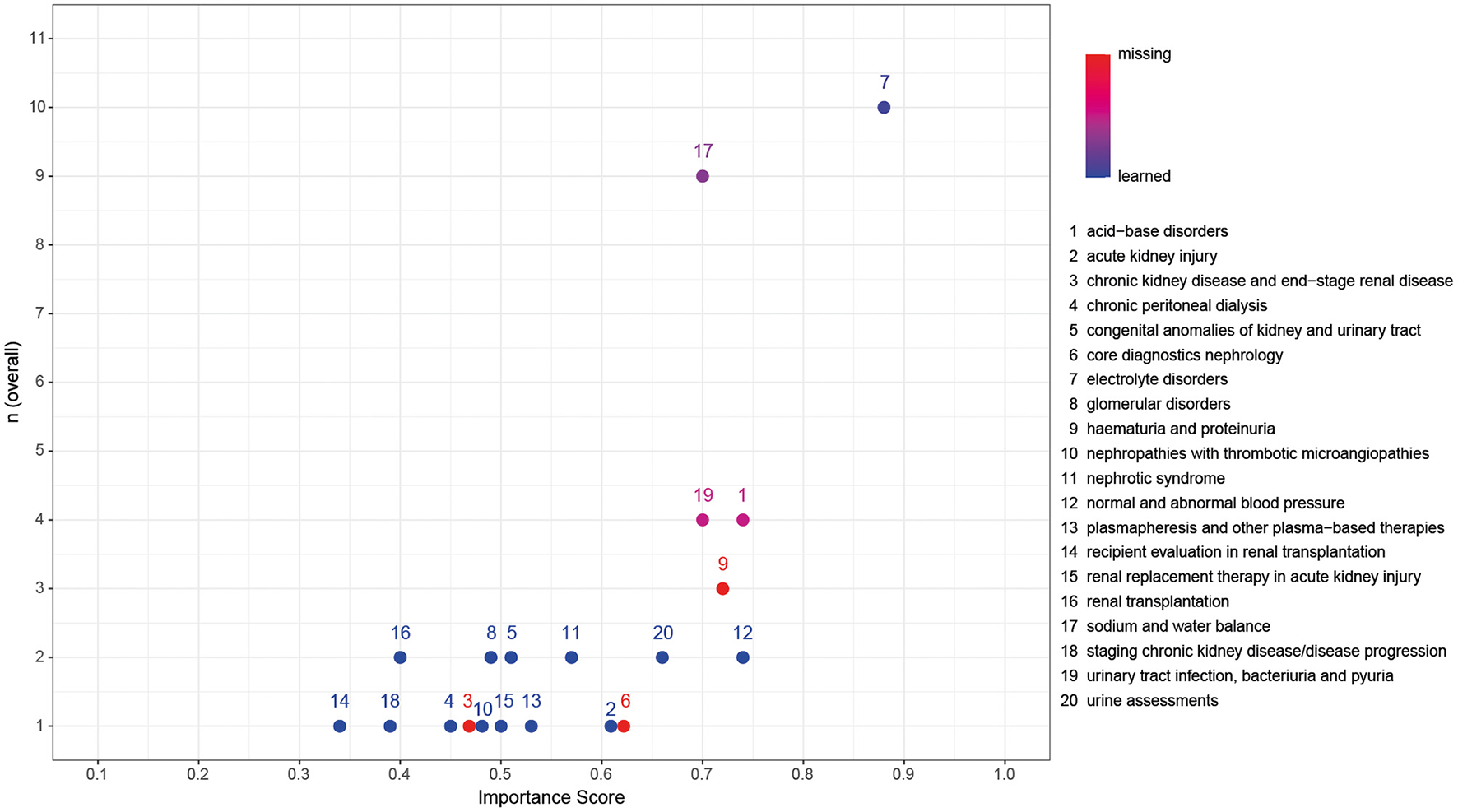
Task: Select the blue point labeled 12
Action: [x=742, y=657]
